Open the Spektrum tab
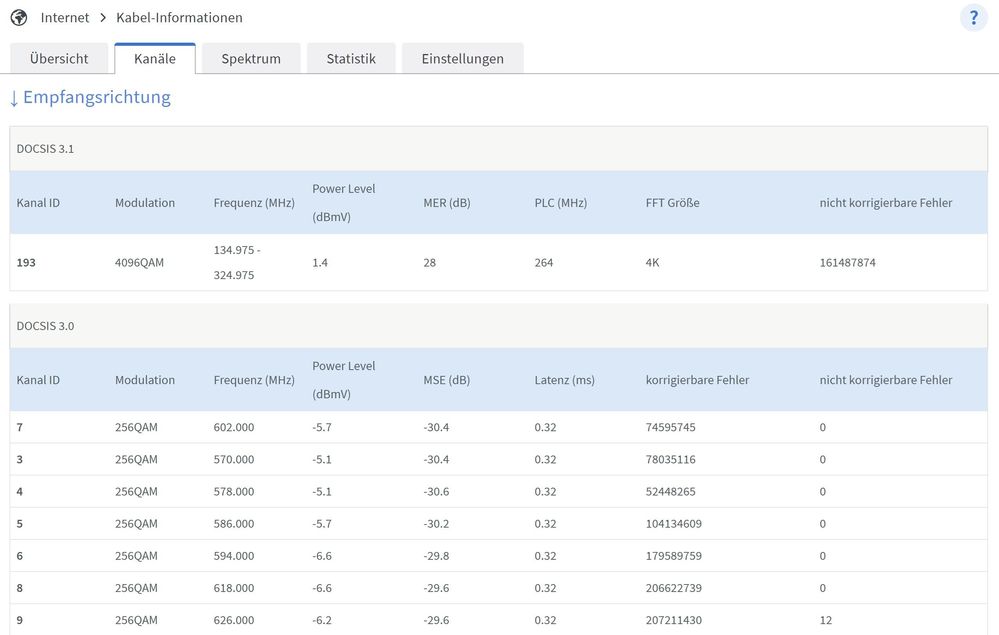 [251, 59]
